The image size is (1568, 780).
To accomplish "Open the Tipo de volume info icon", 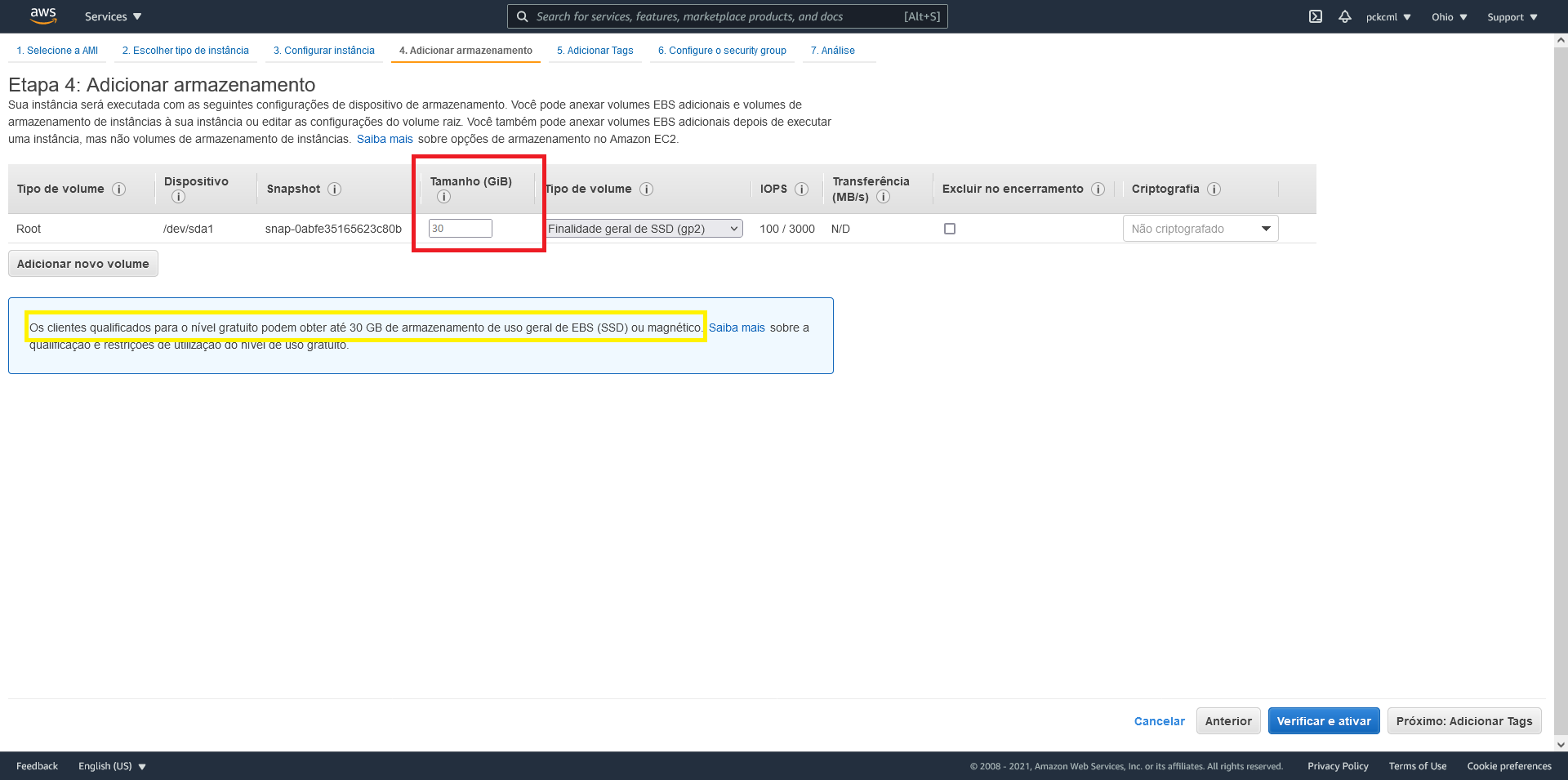I will [x=645, y=189].
